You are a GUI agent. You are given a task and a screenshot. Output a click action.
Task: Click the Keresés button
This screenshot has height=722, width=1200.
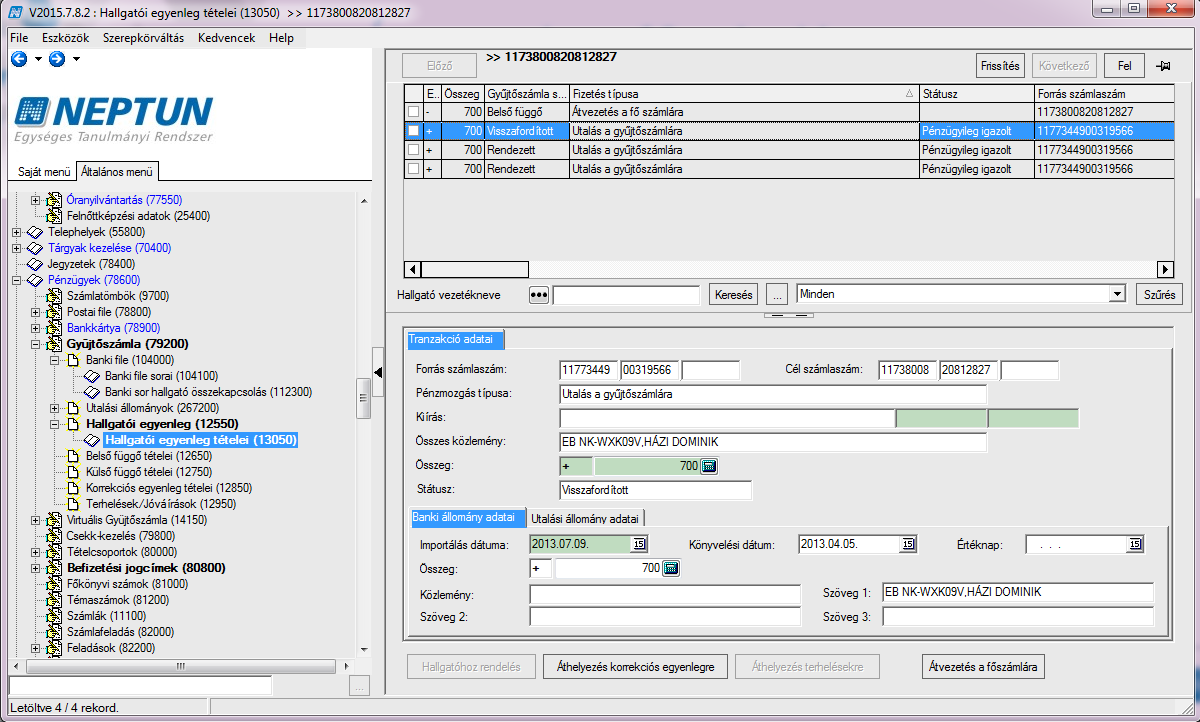pyautogui.click(x=734, y=295)
